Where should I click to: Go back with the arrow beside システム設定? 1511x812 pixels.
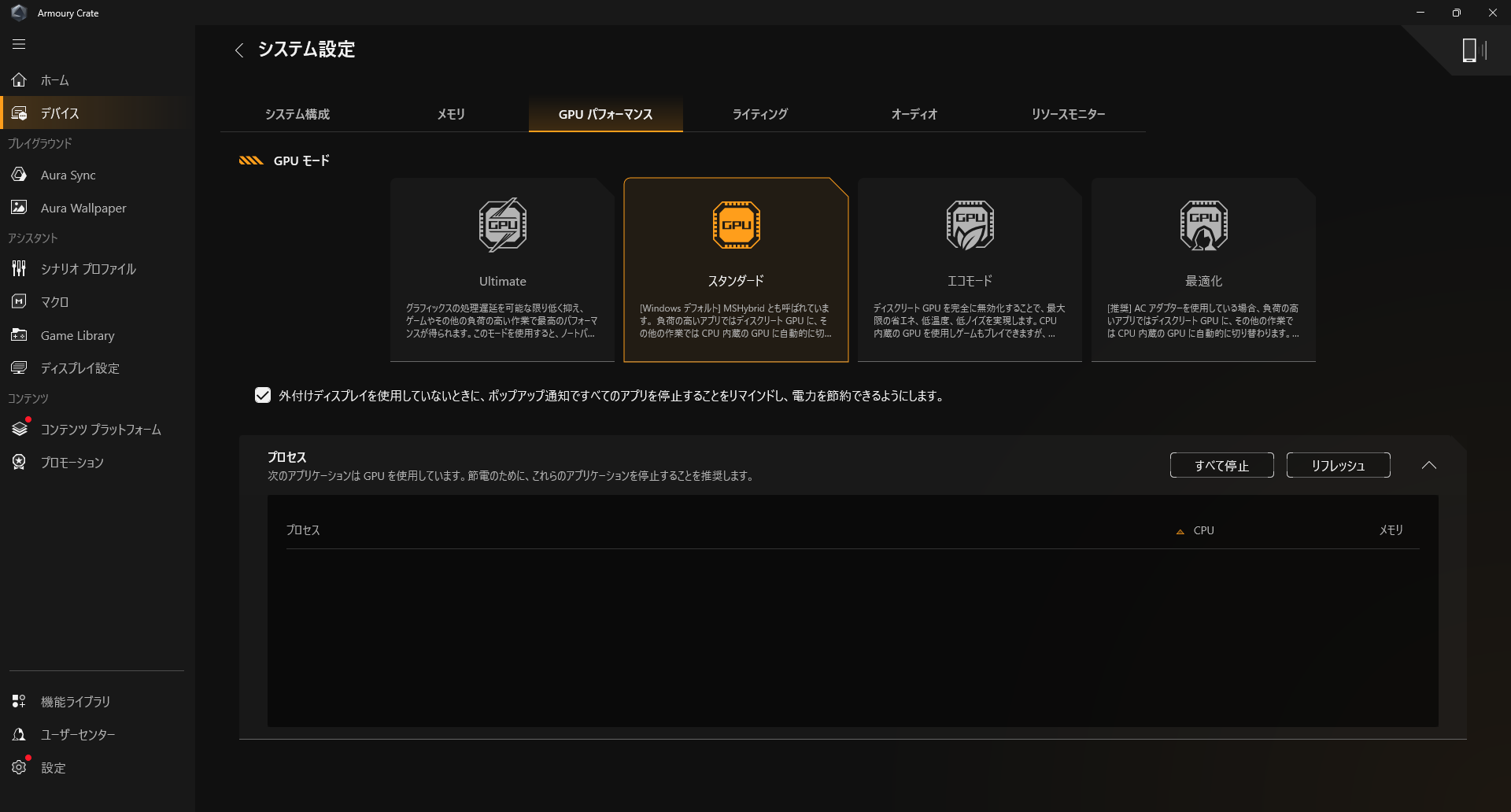point(239,50)
